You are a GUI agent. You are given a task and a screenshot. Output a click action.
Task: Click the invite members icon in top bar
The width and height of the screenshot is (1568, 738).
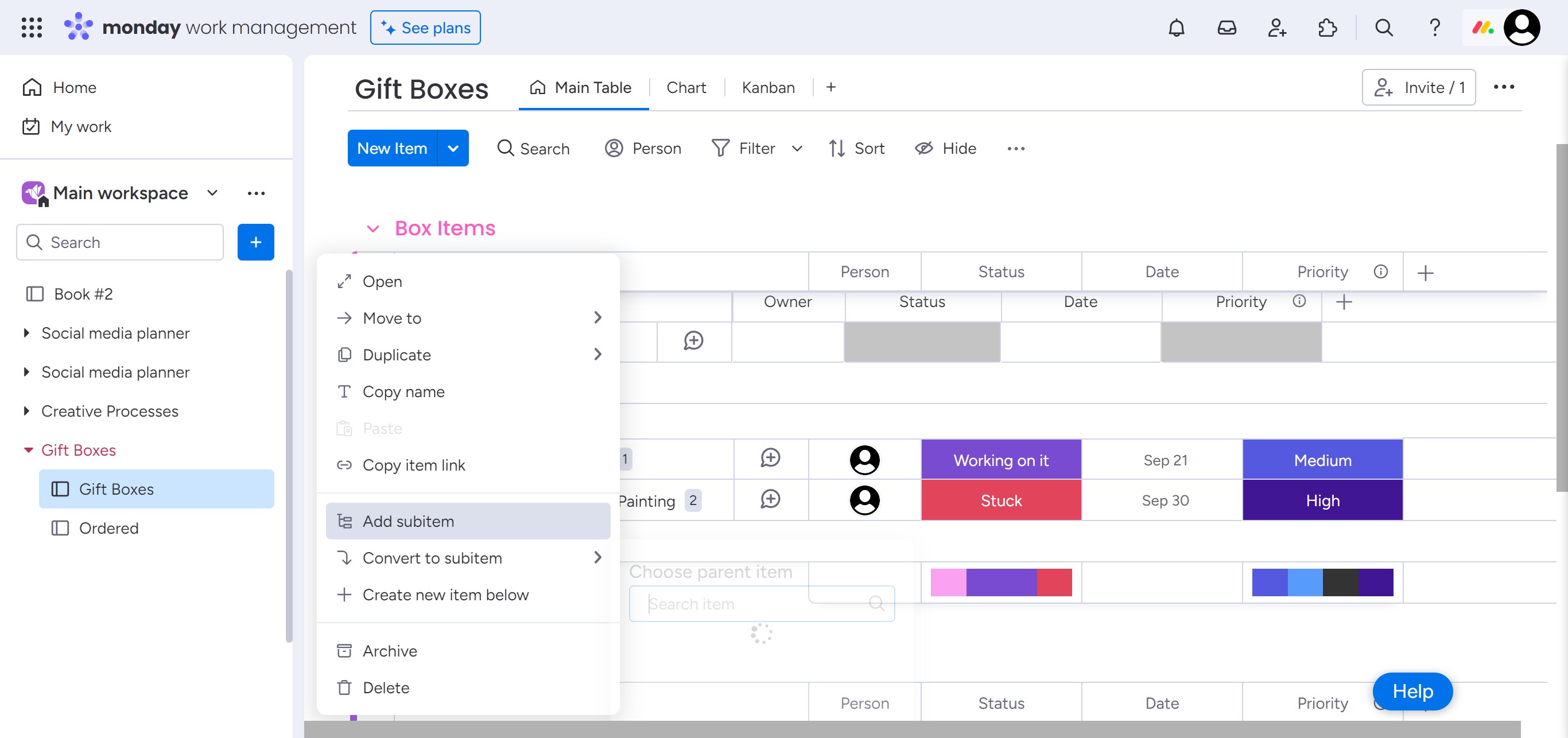tap(1276, 28)
